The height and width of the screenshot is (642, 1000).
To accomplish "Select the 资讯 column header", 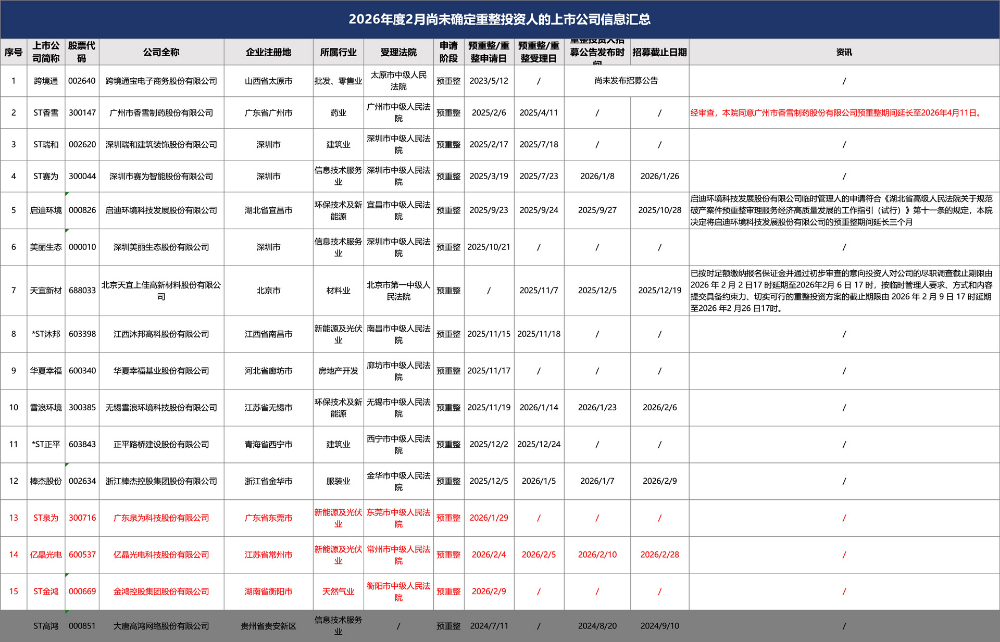I will 843,52.
